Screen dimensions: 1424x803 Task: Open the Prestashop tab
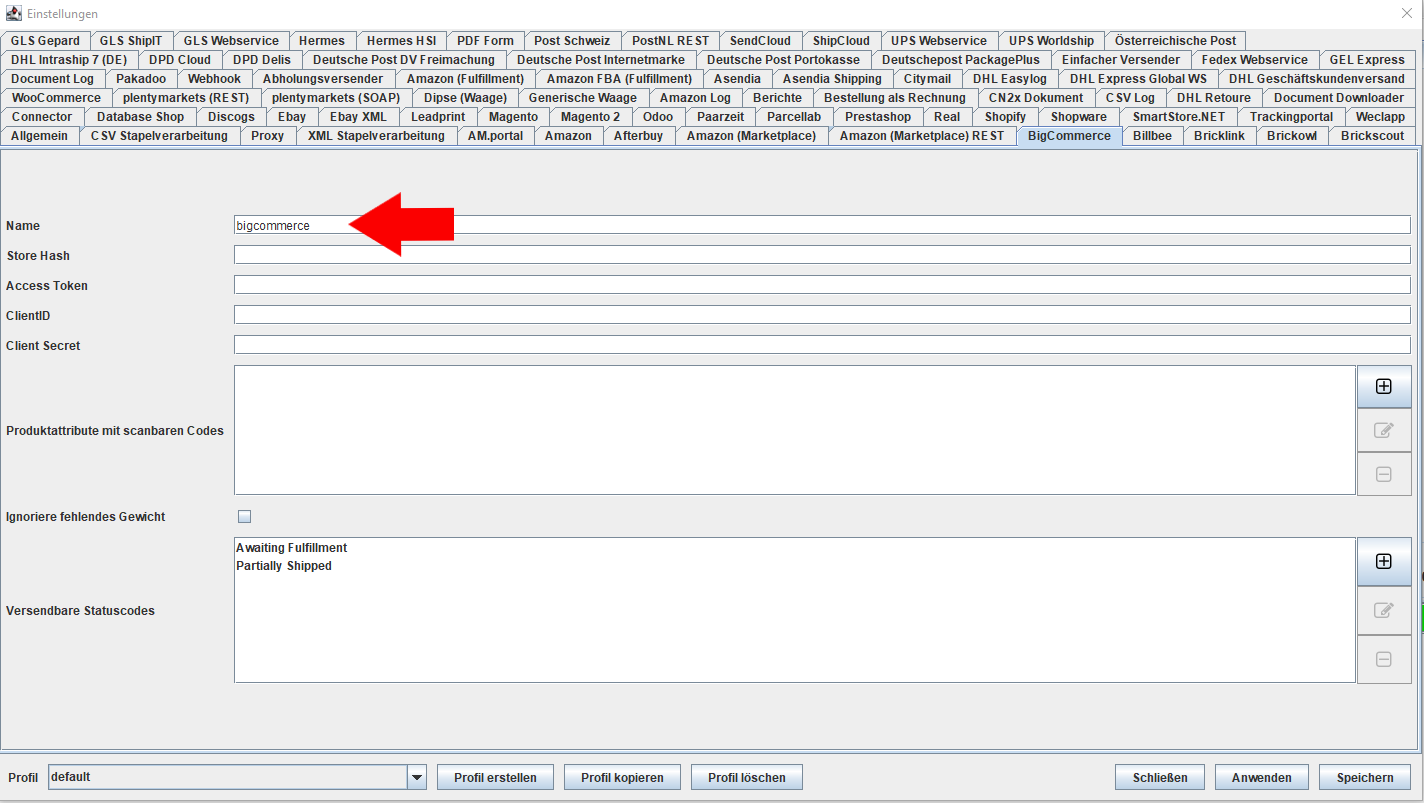(878, 117)
